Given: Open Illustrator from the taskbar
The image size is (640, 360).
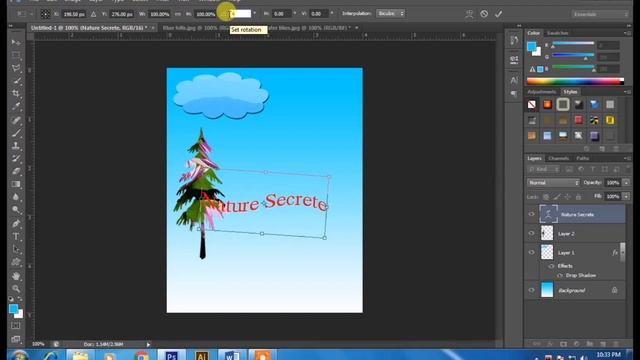Looking at the screenshot, I should tap(202, 355).
